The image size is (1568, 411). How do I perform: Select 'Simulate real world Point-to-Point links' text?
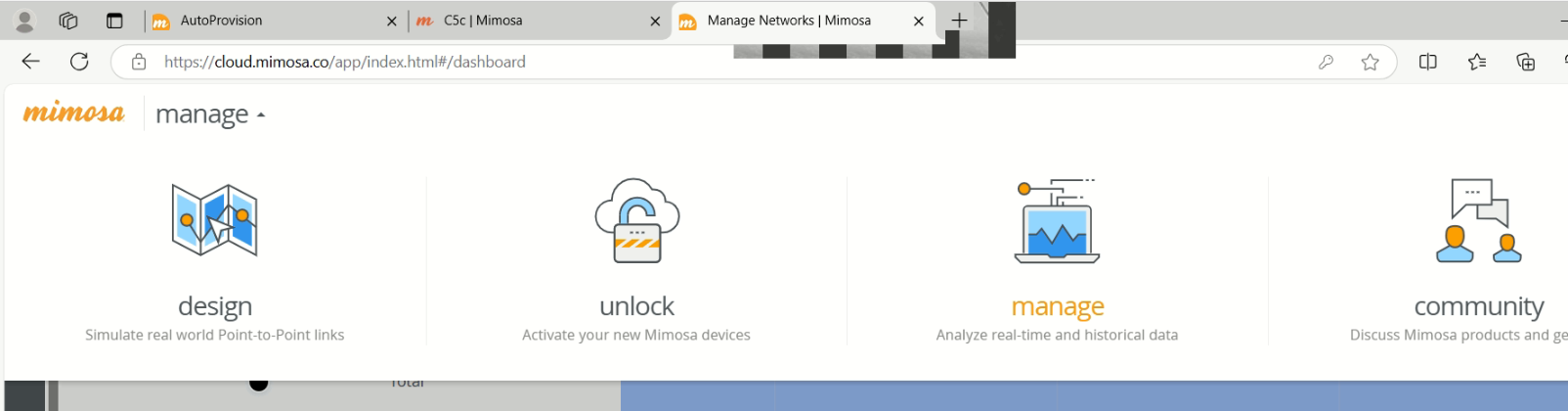pos(214,335)
